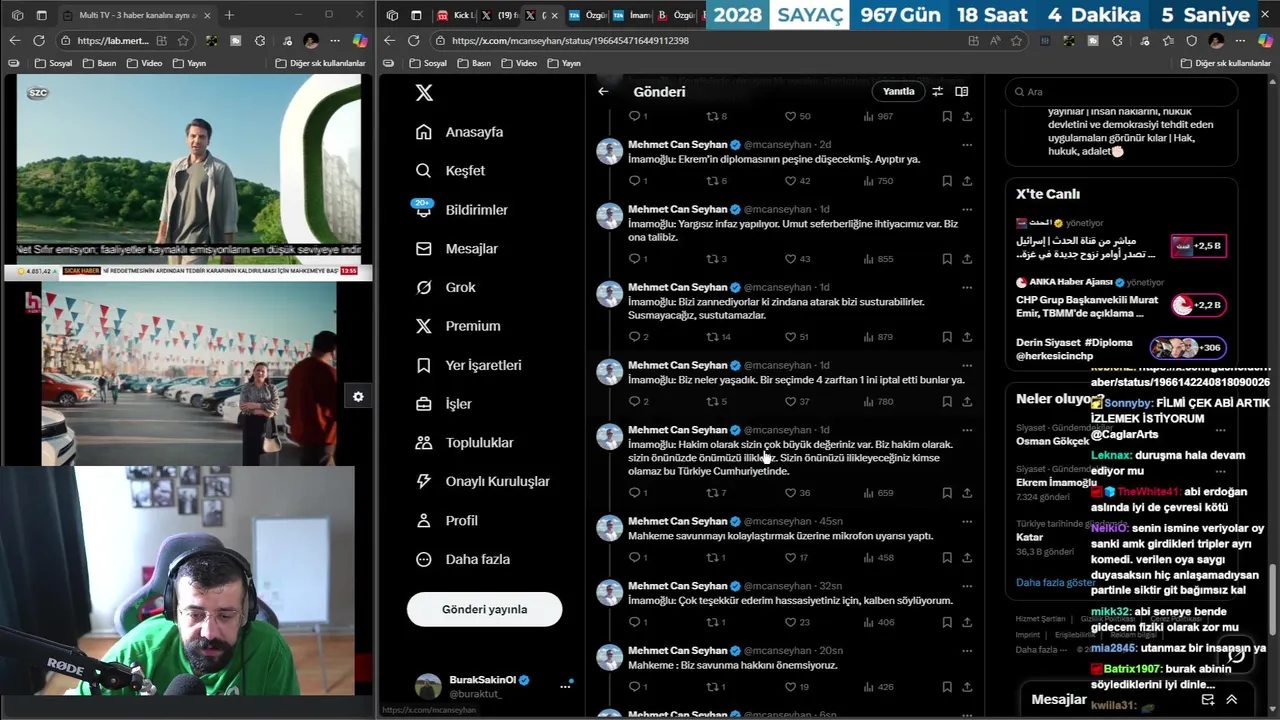The height and width of the screenshot is (720, 1280).
Task: Open Copilot in the Multi TV window
Action: pyautogui.click(x=360, y=41)
